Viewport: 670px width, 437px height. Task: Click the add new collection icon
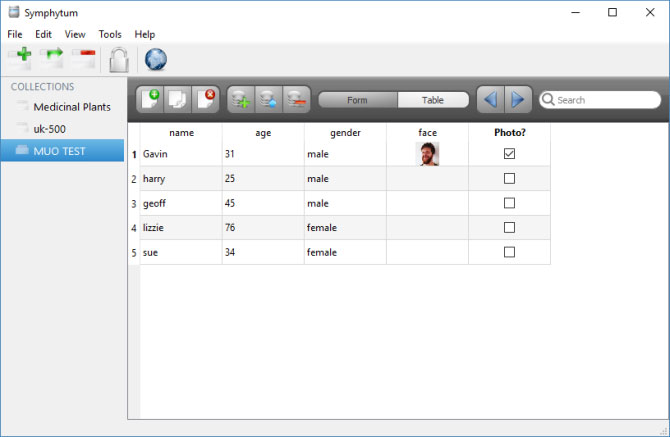19,59
